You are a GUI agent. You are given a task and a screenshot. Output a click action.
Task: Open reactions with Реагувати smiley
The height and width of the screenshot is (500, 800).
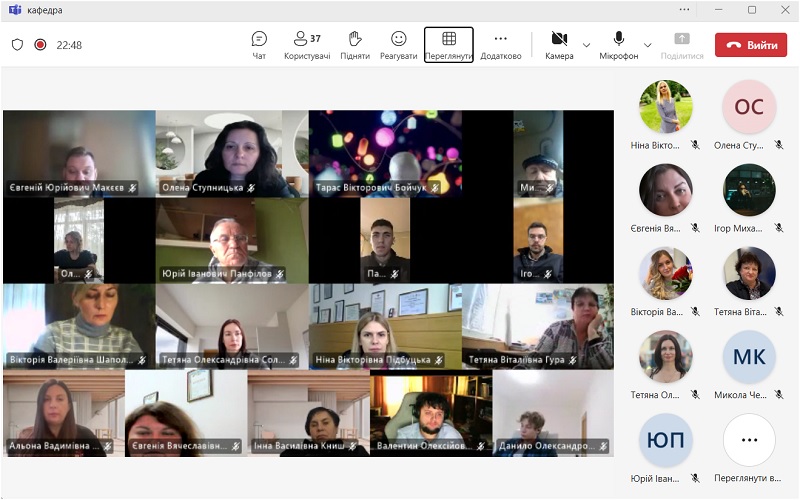point(398,45)
